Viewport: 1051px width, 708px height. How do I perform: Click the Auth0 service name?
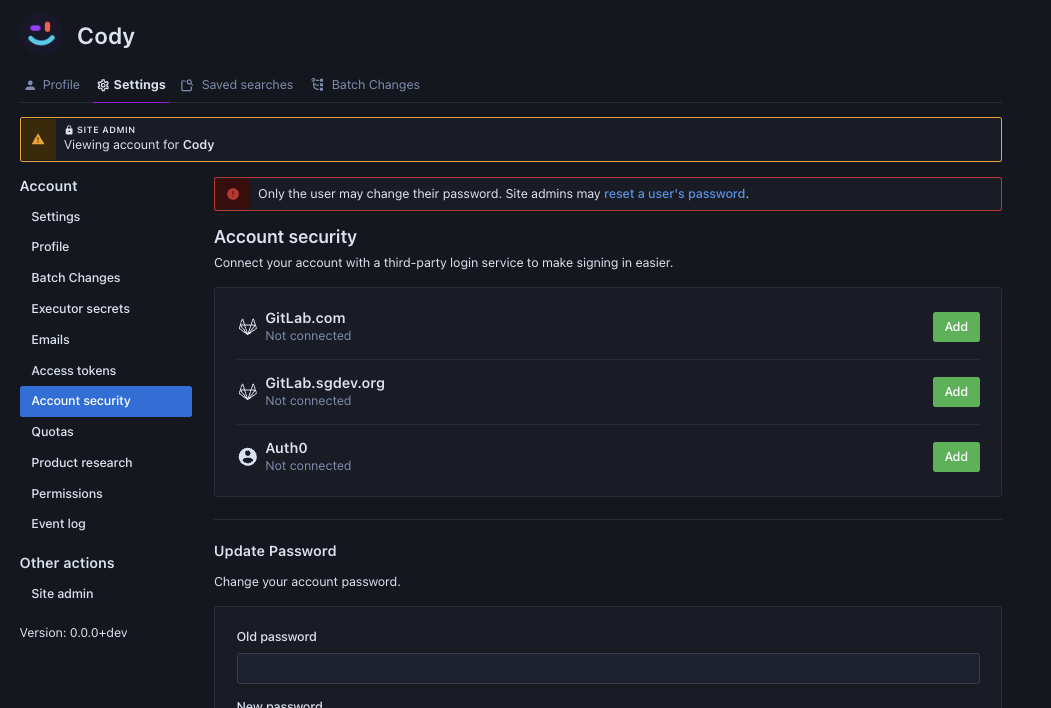pos(286,448)
